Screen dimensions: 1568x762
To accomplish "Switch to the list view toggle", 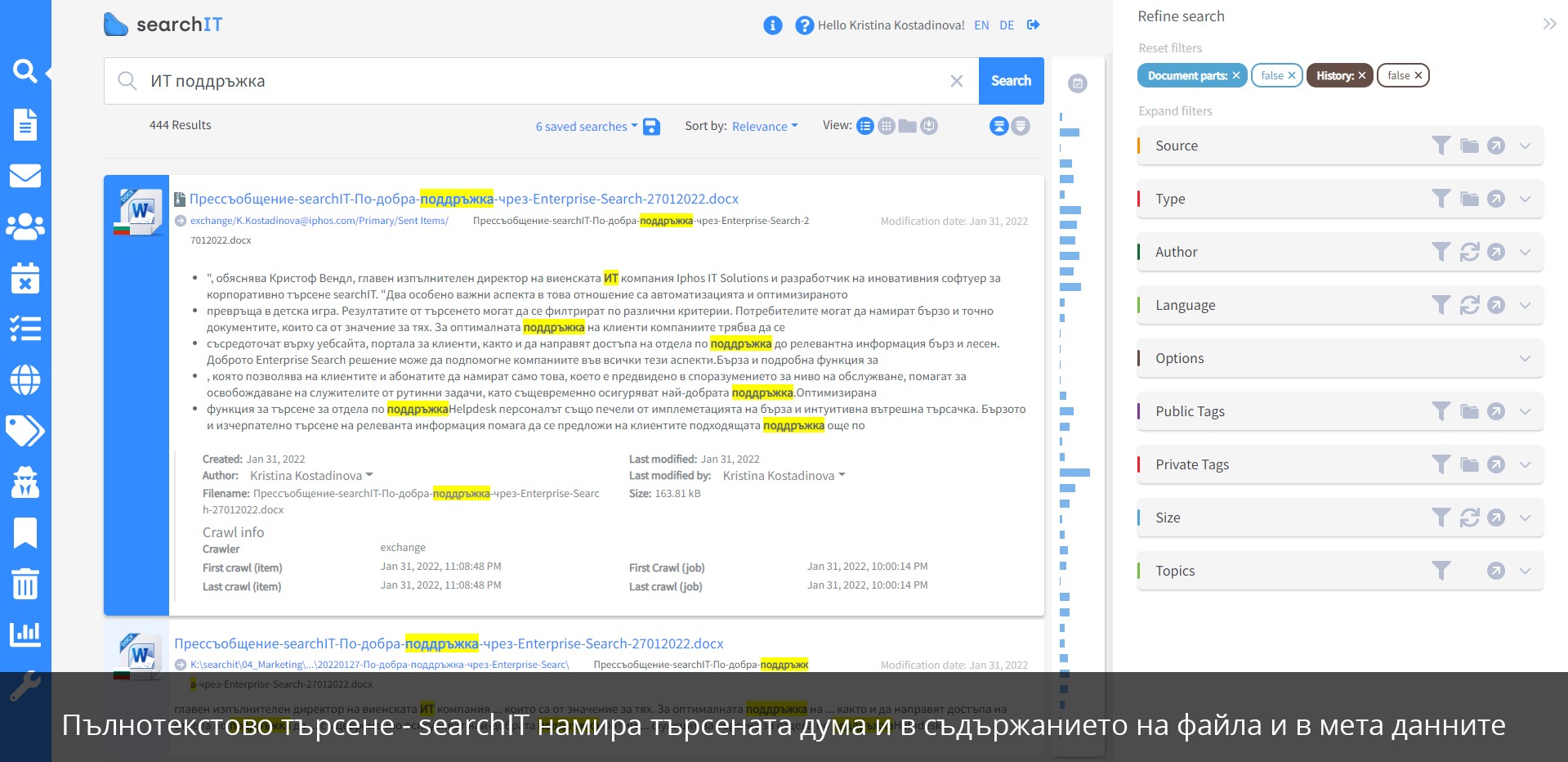I will point(864,126).
